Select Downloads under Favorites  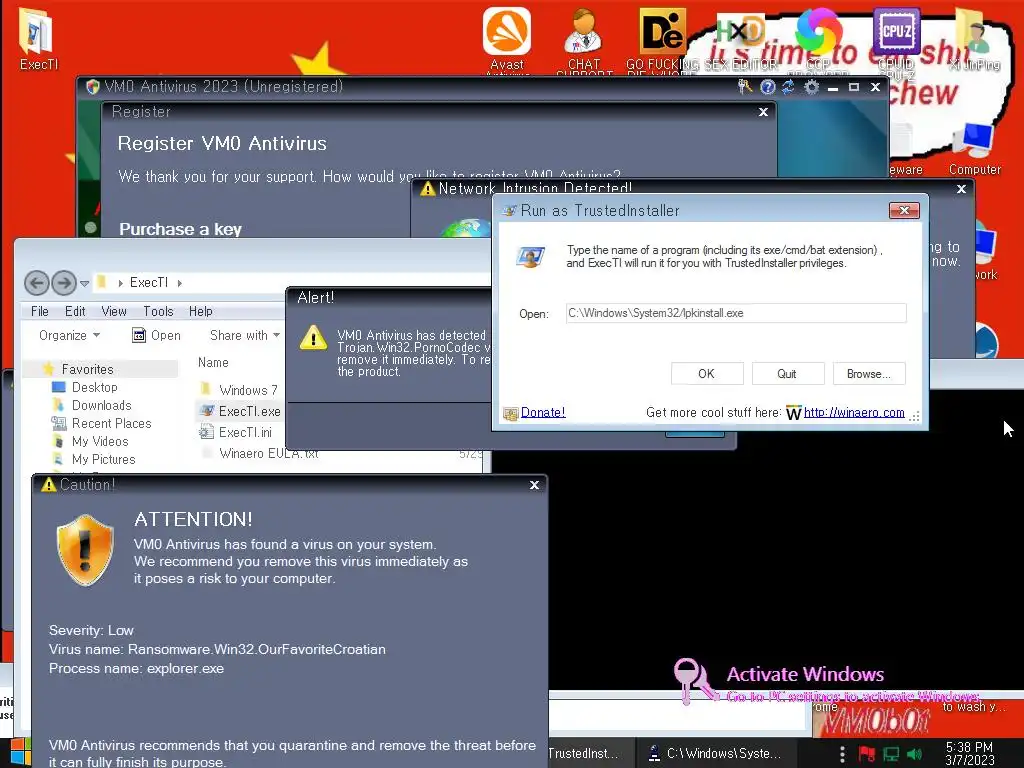coord(92,406)
